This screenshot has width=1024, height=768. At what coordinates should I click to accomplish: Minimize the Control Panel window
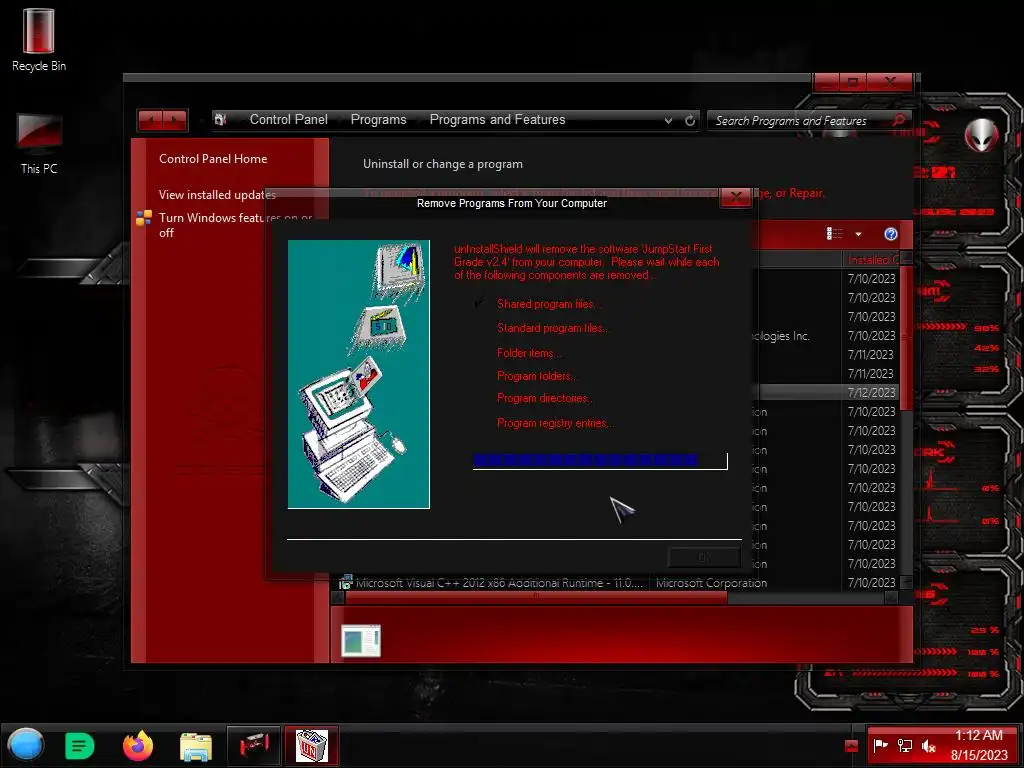[826, 82]
